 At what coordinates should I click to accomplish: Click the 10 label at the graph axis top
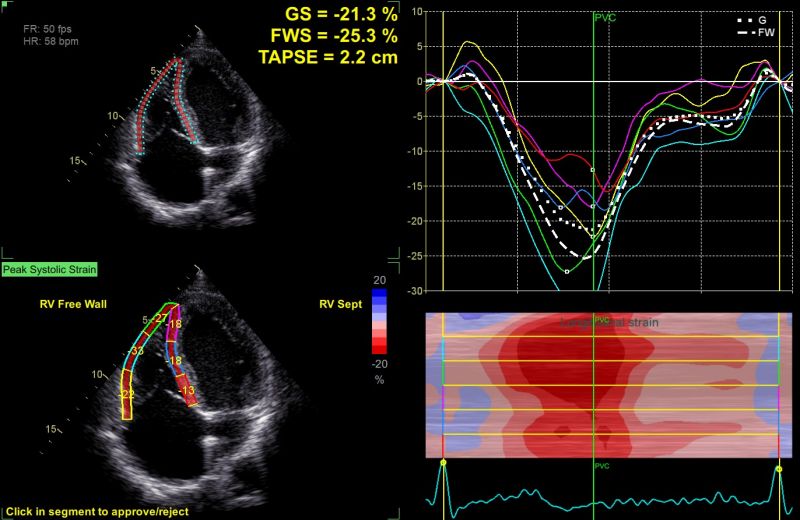pyautogui.click(x=417, y=11)
